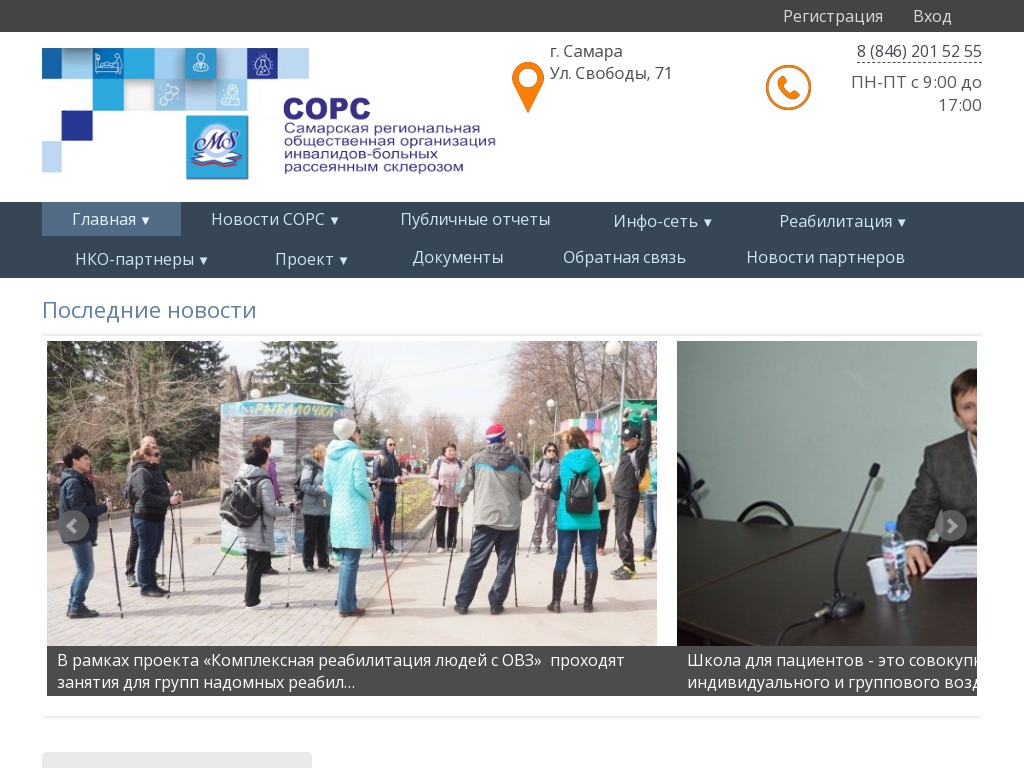Click the Вход login link
The height and width of the screenshot is (768, 1024).
(932, 16)
